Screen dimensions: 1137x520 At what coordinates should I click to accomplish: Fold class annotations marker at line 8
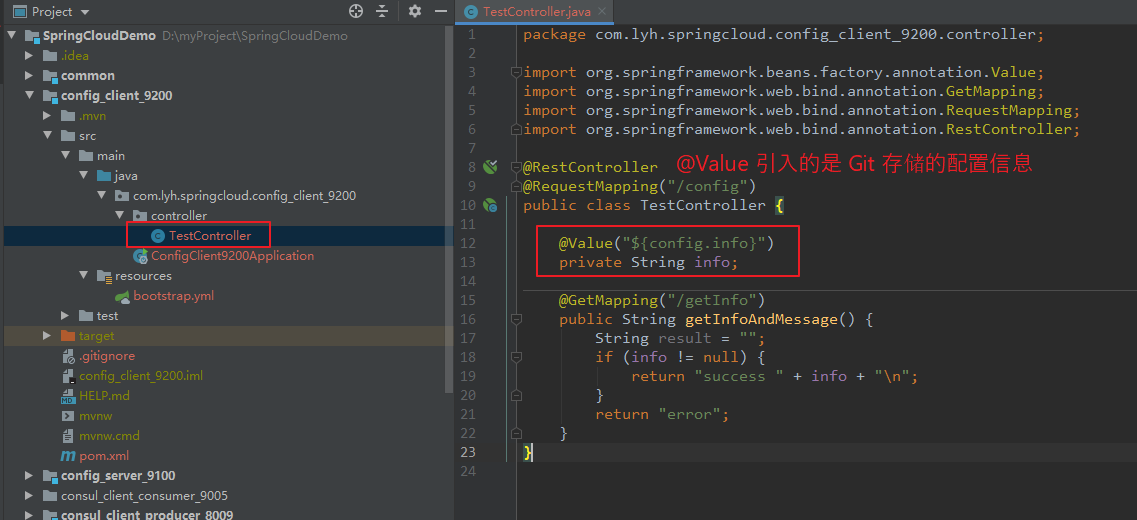coord(516,167)
